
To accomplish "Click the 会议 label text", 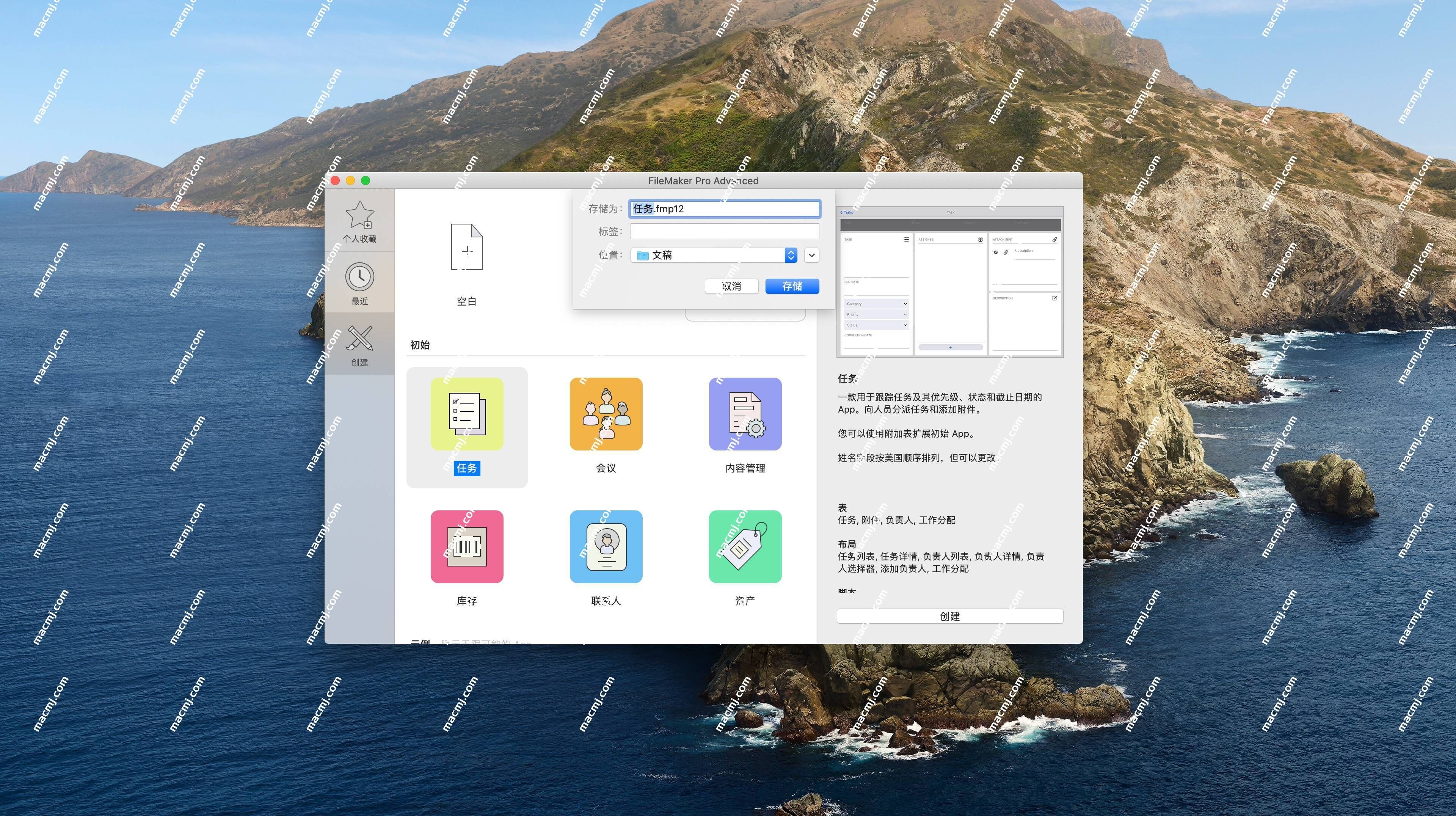I will pos(606,468).
